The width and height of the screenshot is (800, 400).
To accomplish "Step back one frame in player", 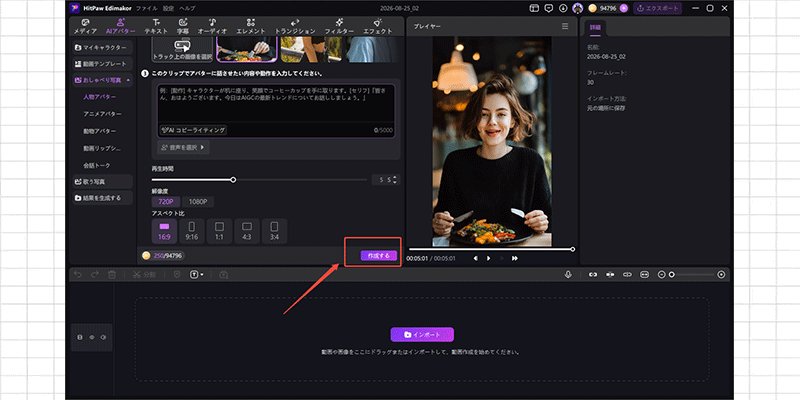I will pos(476,258).
